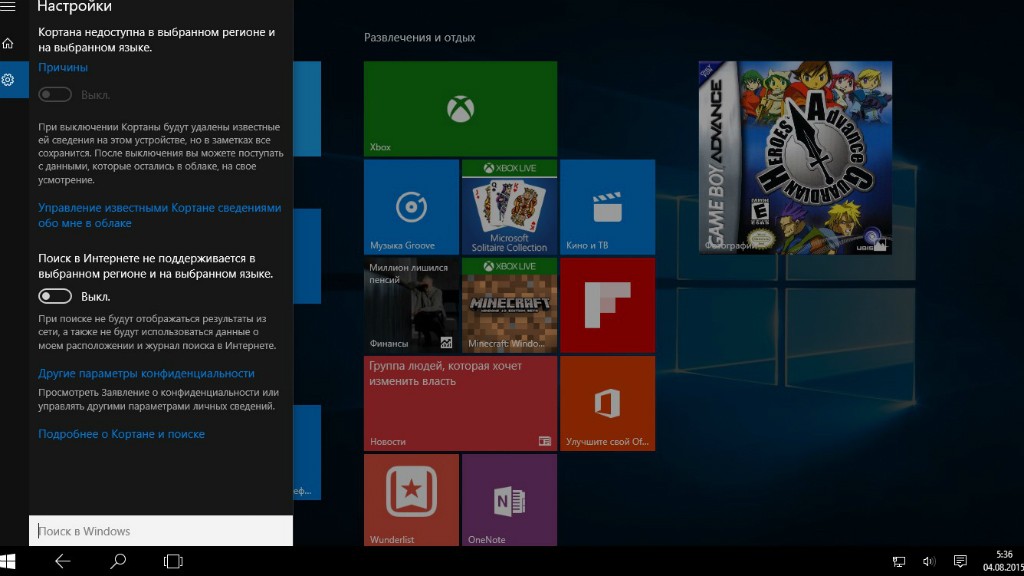1024x576 pixels.
Task: Toggle the Internet search switch
Action: [55, 296]
